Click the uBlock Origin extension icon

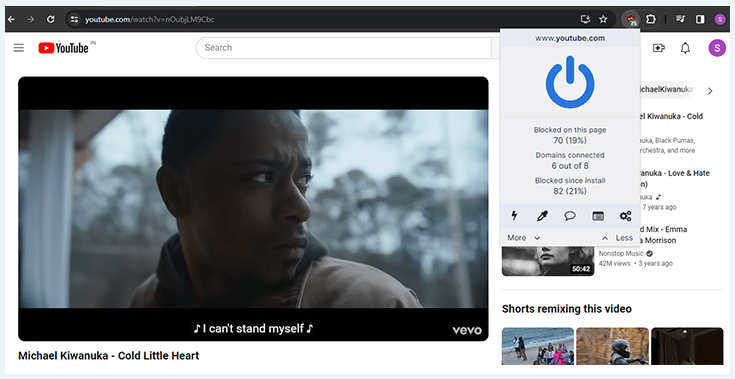[x=631, y=19]
